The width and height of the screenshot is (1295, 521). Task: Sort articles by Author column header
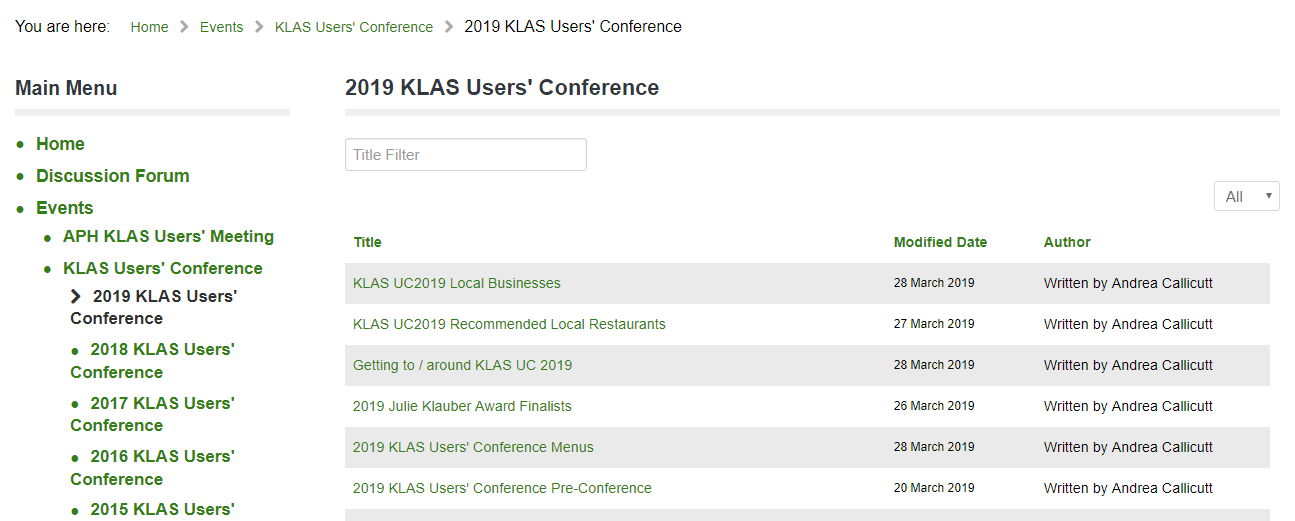coord(1066,242)
